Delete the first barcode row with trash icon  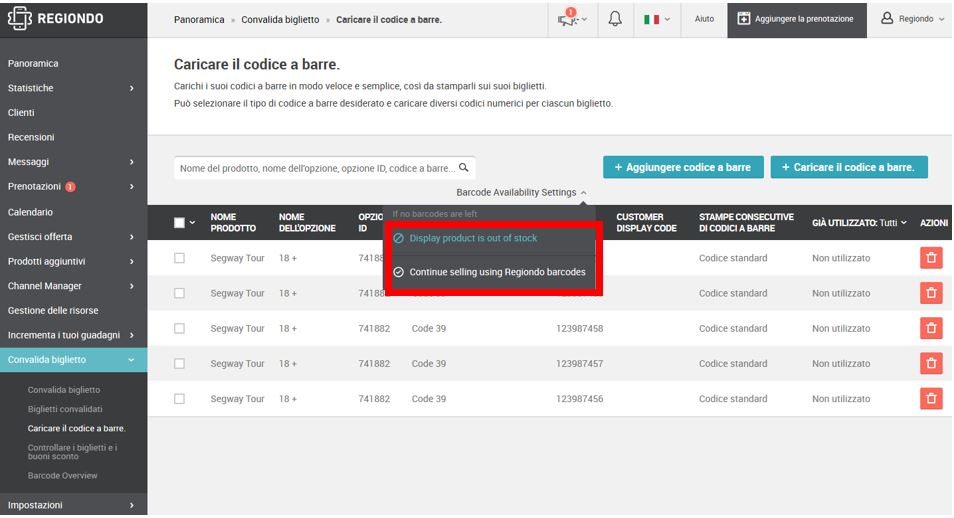pos(931,258)
